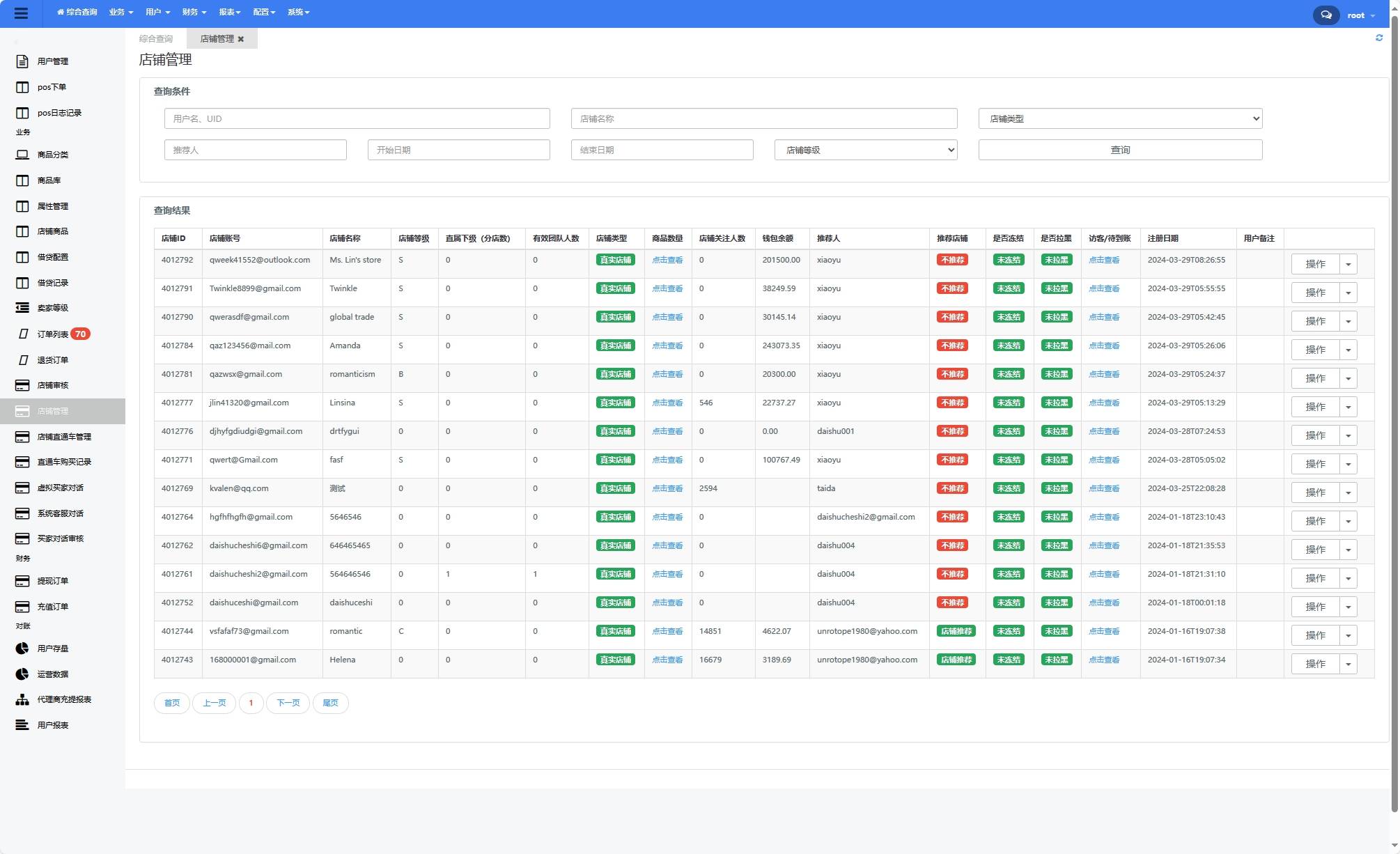This screenshot has height=854, width=1400.
Task: Click 用户名、UID input field
Action: tap(357, 117)
